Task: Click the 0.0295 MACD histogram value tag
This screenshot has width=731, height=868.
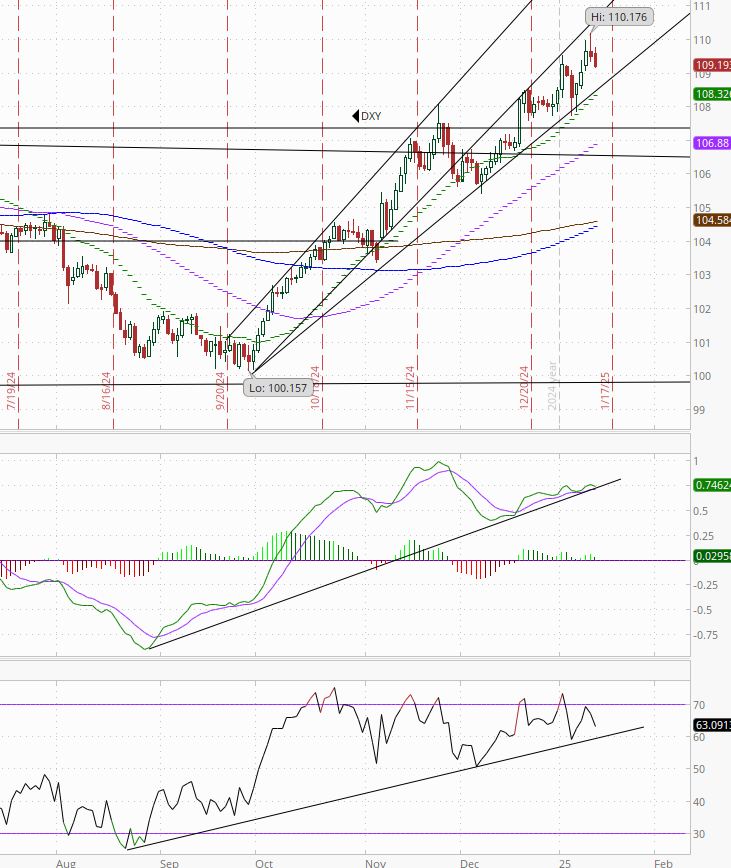Action: coord(712,555)
